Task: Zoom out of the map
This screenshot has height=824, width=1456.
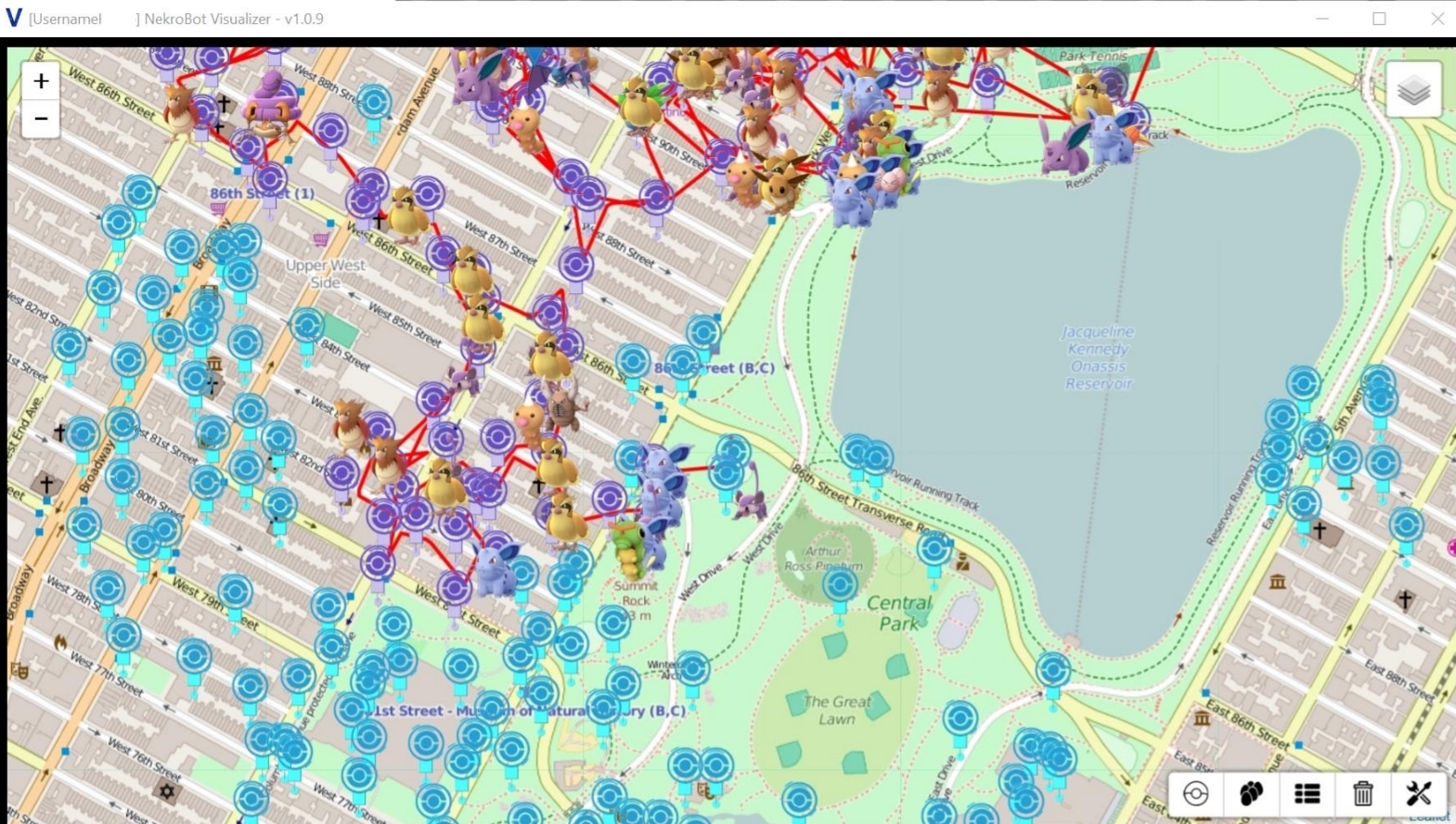Action: tap(41, 119)
